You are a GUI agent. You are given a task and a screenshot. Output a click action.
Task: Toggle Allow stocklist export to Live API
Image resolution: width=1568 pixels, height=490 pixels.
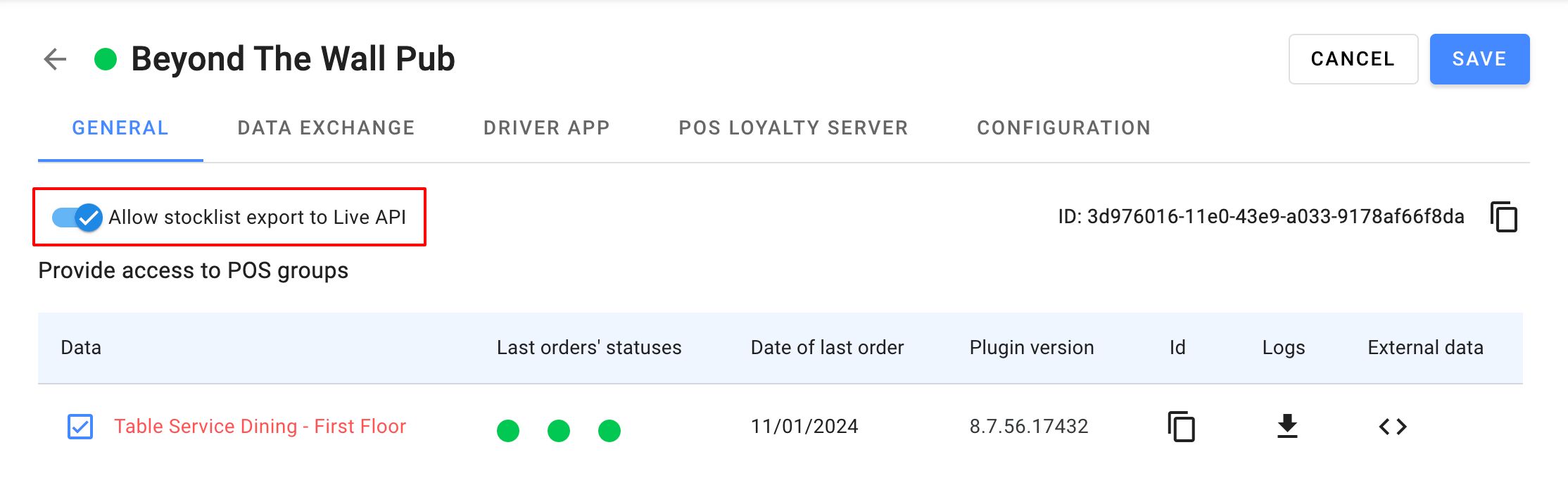click(77, 218)
